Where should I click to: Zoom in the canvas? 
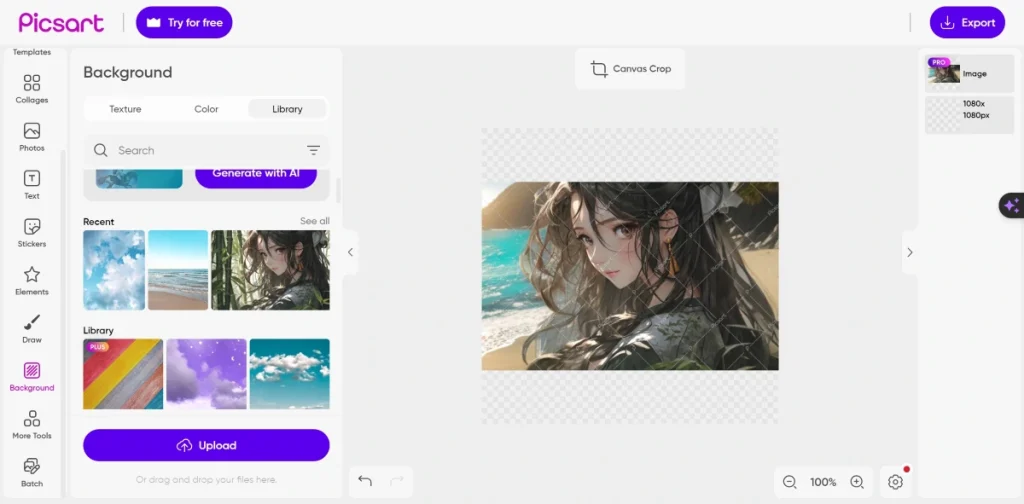coord(857,482)
